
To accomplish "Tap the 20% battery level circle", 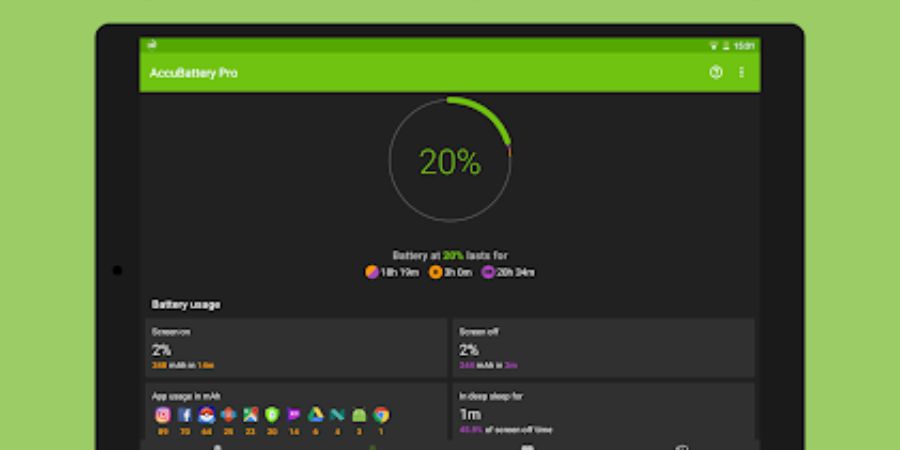I will click(x=450, y=160).
